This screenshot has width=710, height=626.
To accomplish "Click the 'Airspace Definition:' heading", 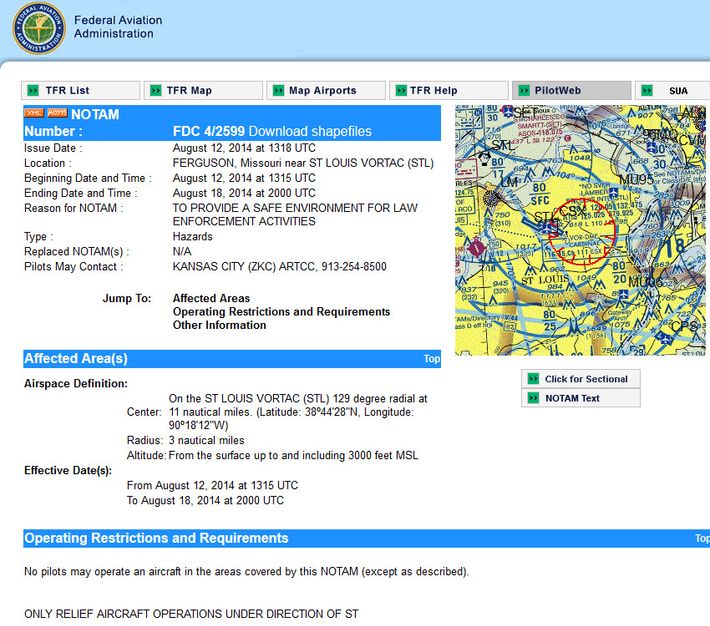I will click(x=76, y=384).
